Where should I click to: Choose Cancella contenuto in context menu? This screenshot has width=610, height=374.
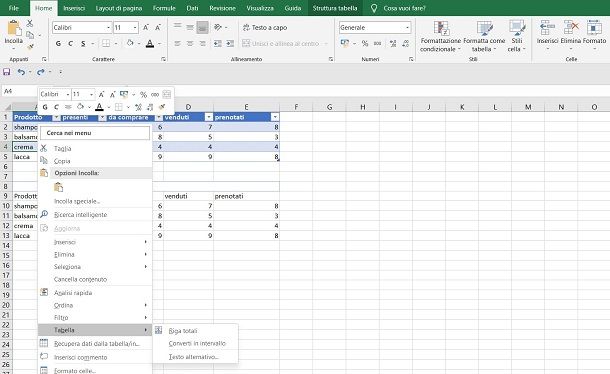(x=81, y=279)
